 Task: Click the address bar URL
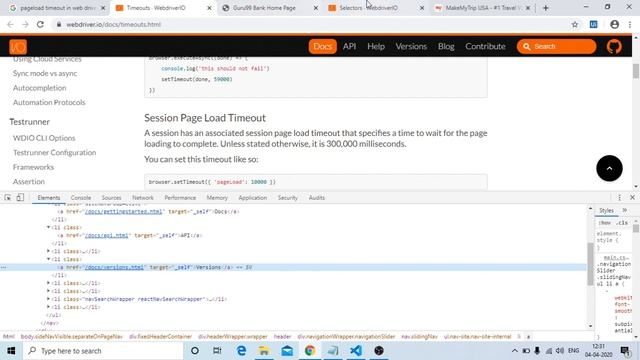(x=113, y=24)
